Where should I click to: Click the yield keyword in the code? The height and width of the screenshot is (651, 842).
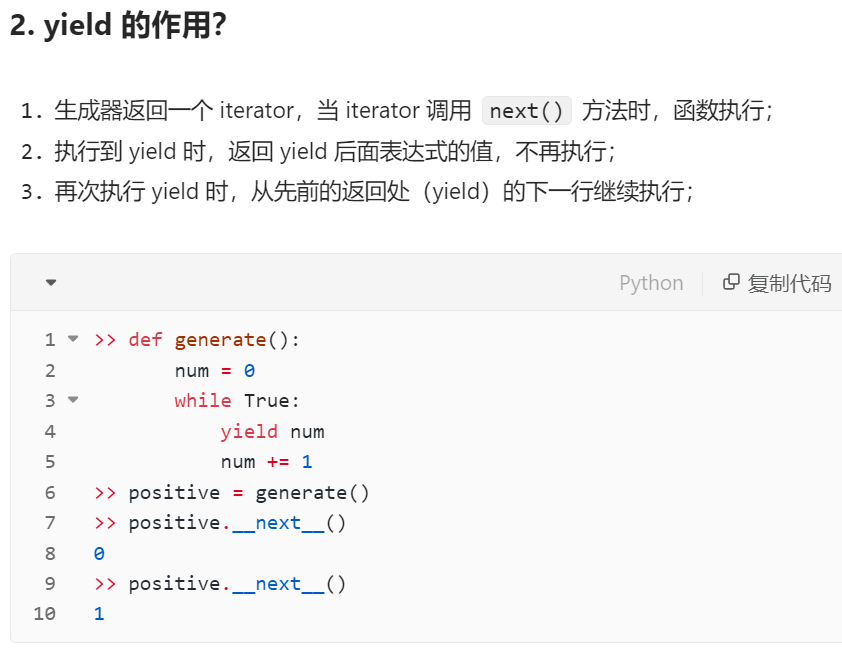pos(249,431)
